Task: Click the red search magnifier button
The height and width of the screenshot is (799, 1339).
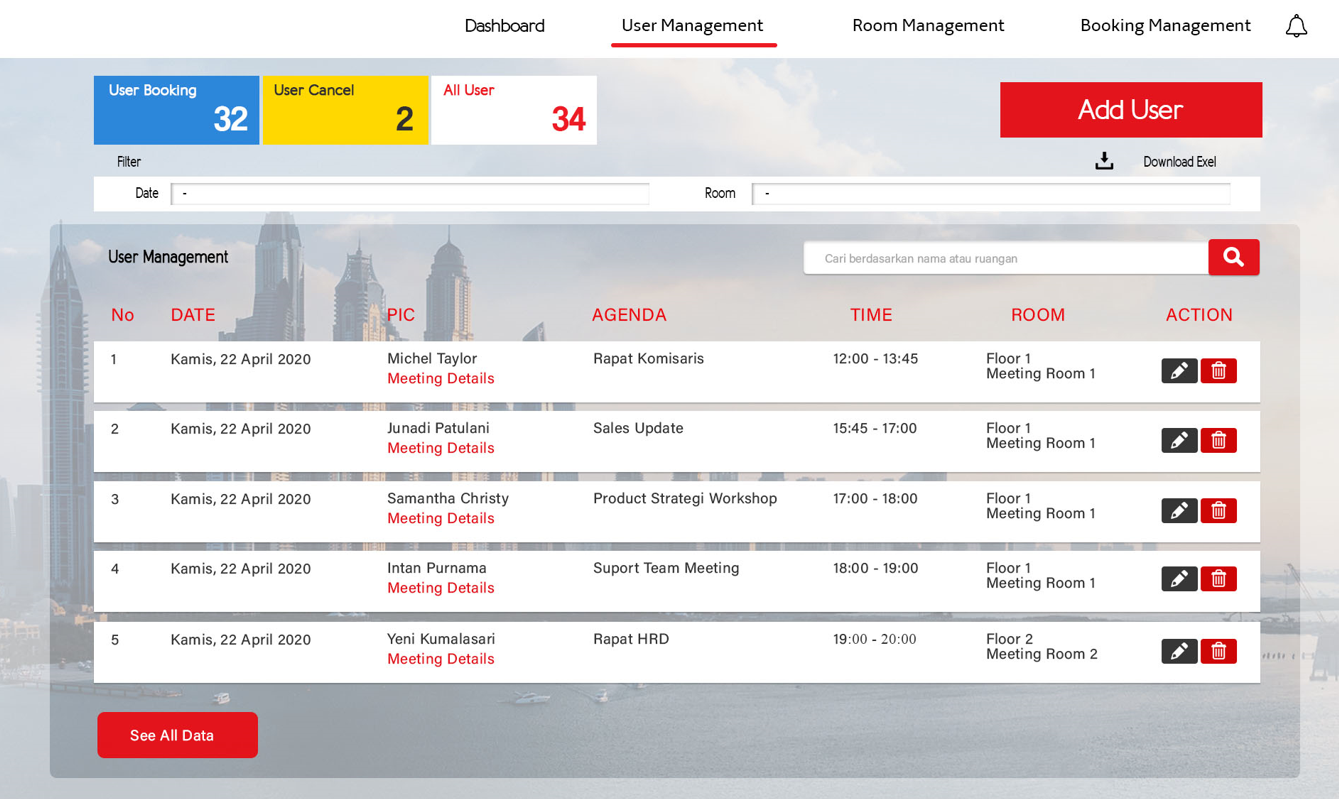Action: 1233,257
